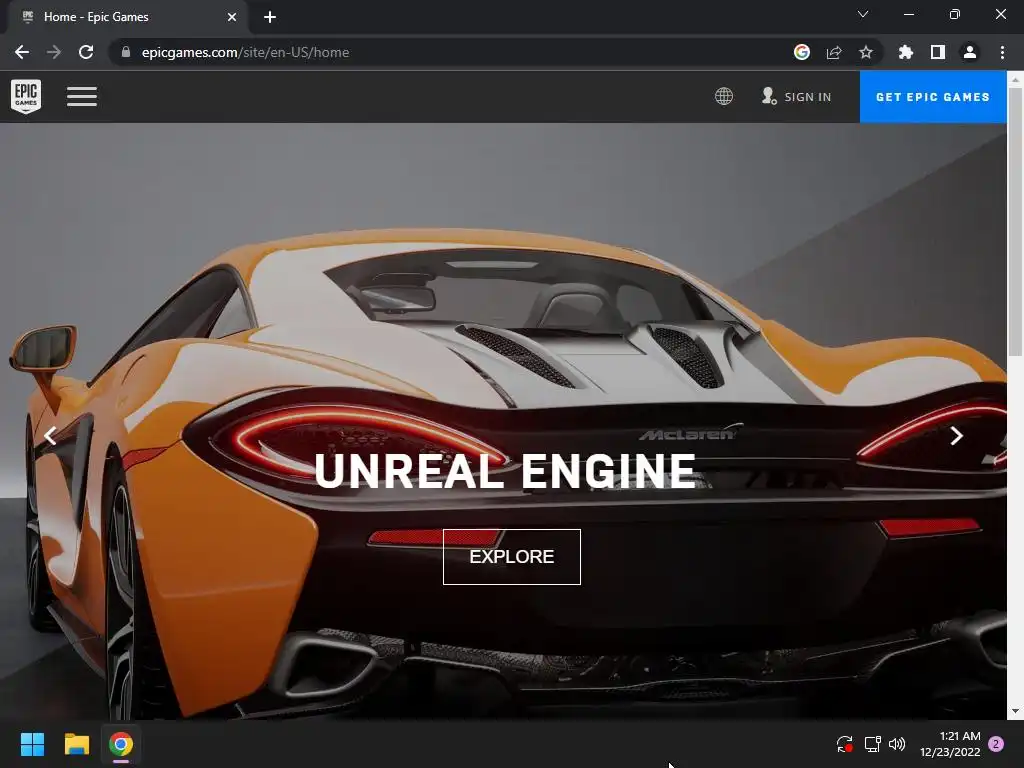Go back in browser history
Screen dimensions: 1024x768
22,52
